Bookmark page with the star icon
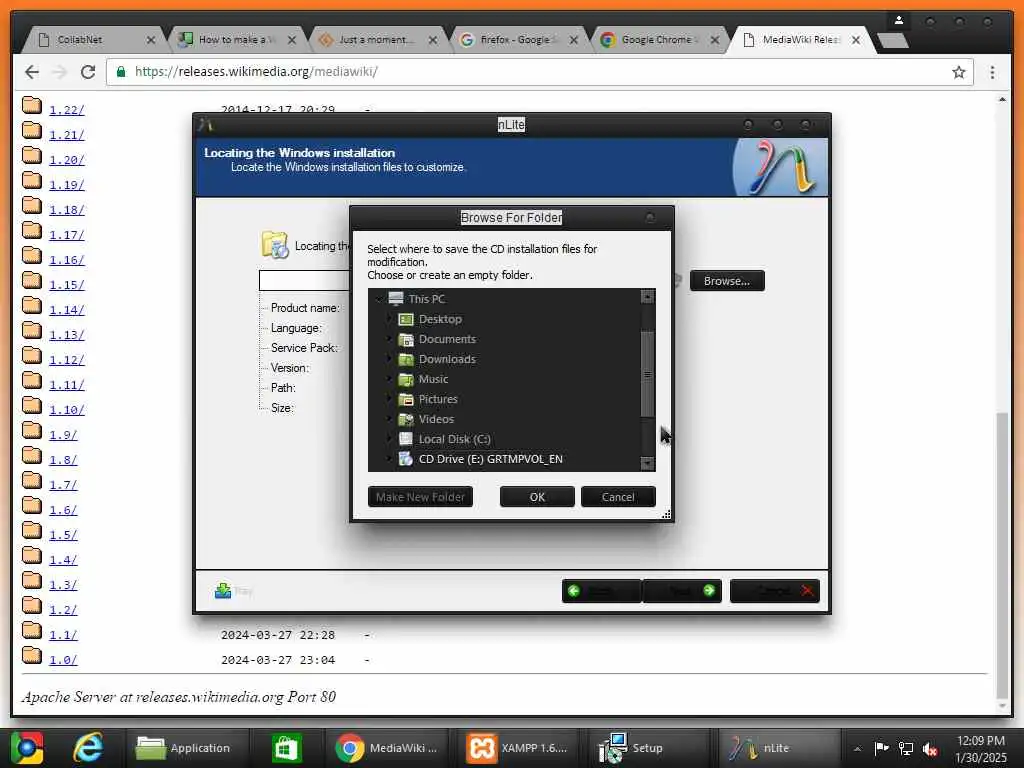This screenshot has height=768, width=1024. [x=958, y=72]
